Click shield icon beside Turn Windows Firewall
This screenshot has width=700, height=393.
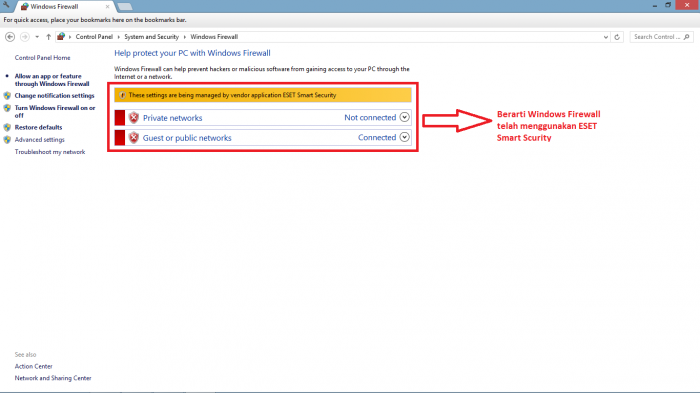tap(7, 108)
